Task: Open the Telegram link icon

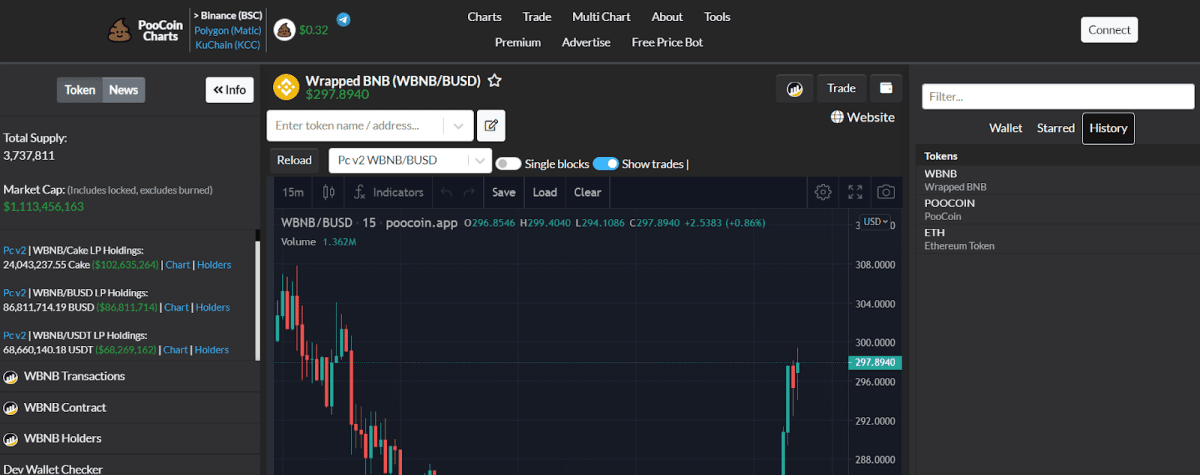Action: click(x=343, y=19)
